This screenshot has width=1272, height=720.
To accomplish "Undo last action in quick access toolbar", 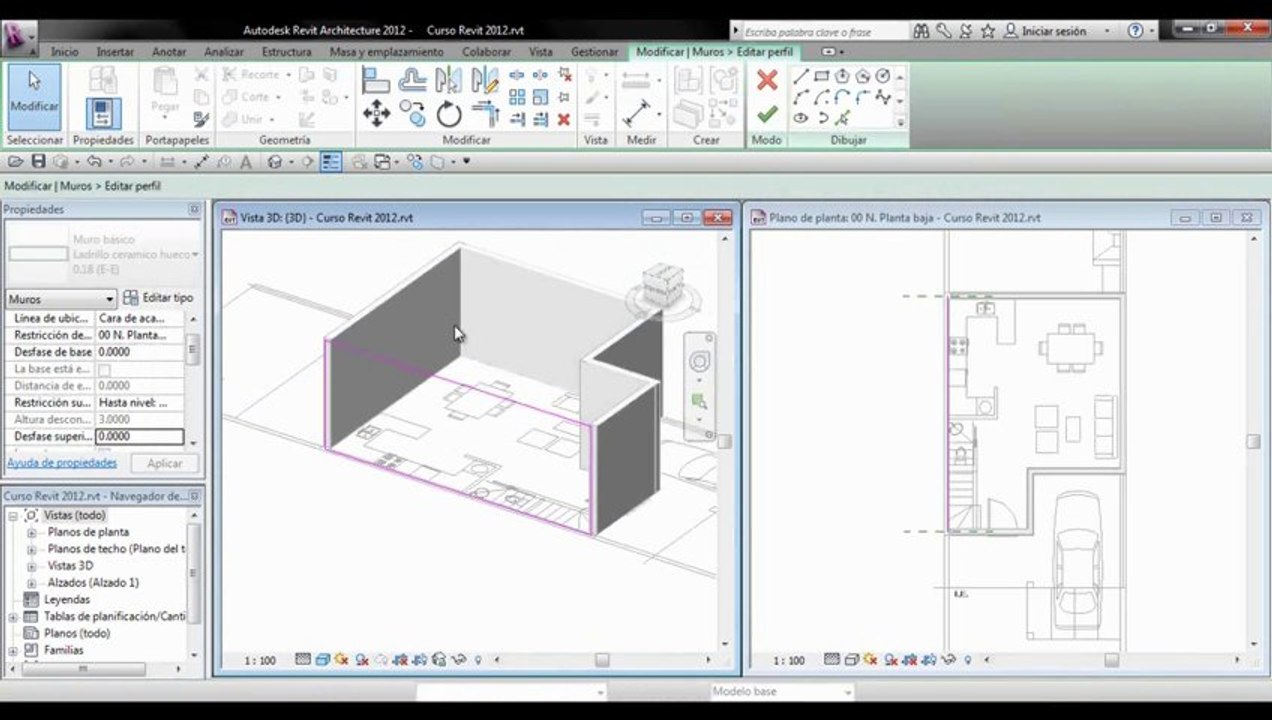I will point(94,161).
